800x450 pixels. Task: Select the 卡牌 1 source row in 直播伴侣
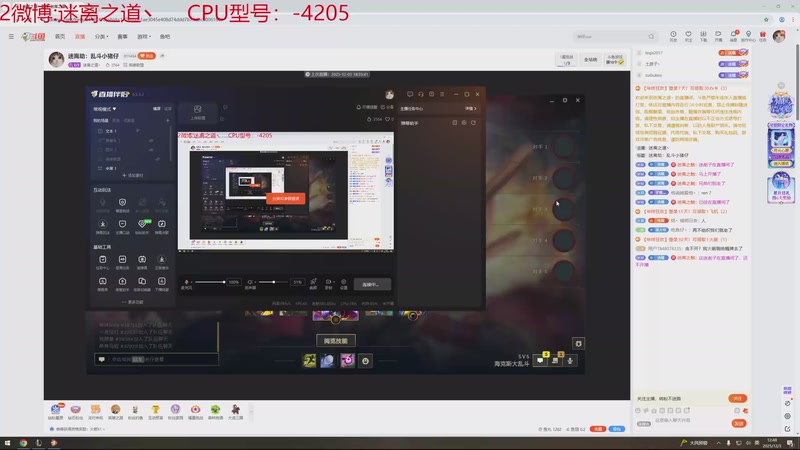130,168
